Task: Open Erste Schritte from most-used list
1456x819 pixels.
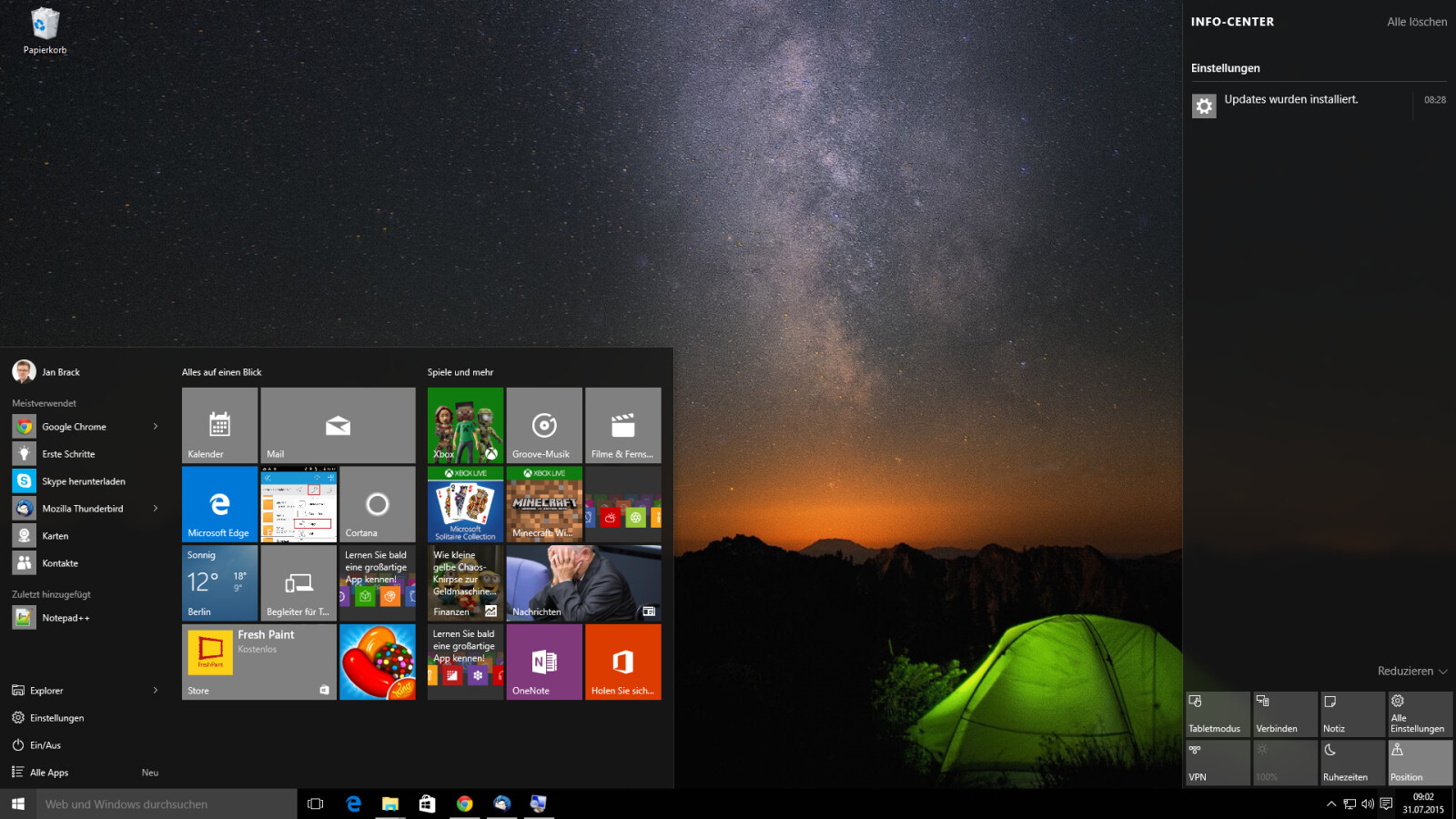Action: 68,454
